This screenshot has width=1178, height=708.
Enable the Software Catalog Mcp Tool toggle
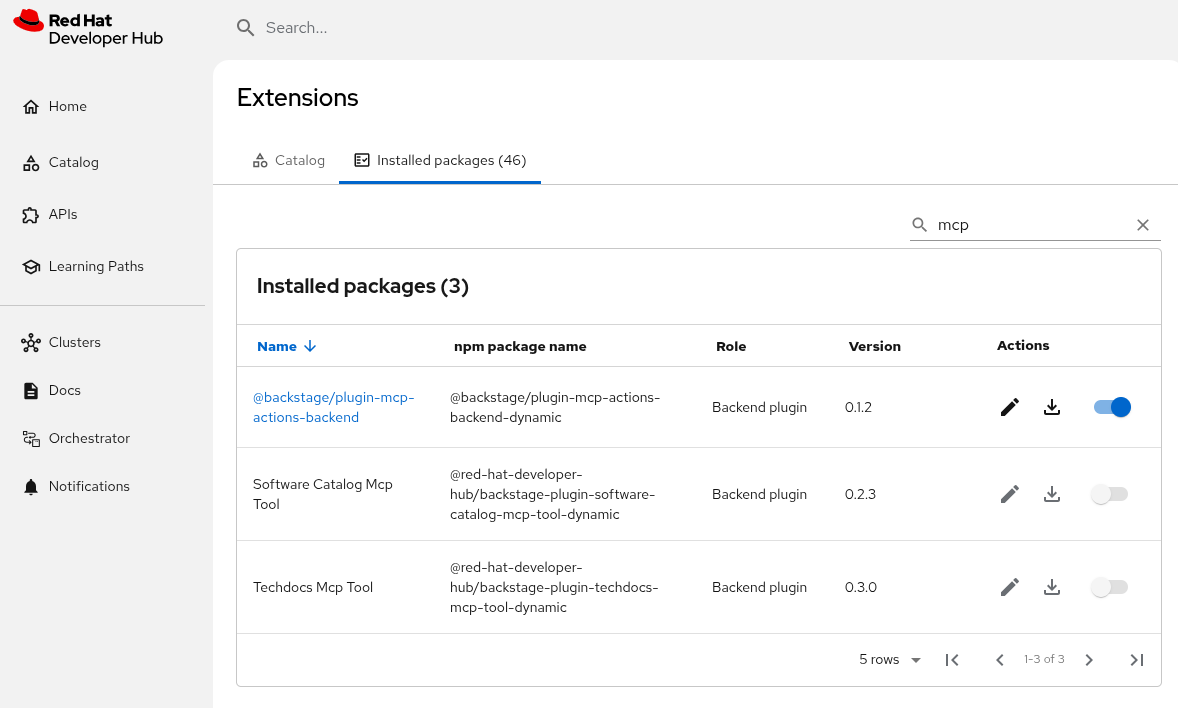coord(1109,494)
